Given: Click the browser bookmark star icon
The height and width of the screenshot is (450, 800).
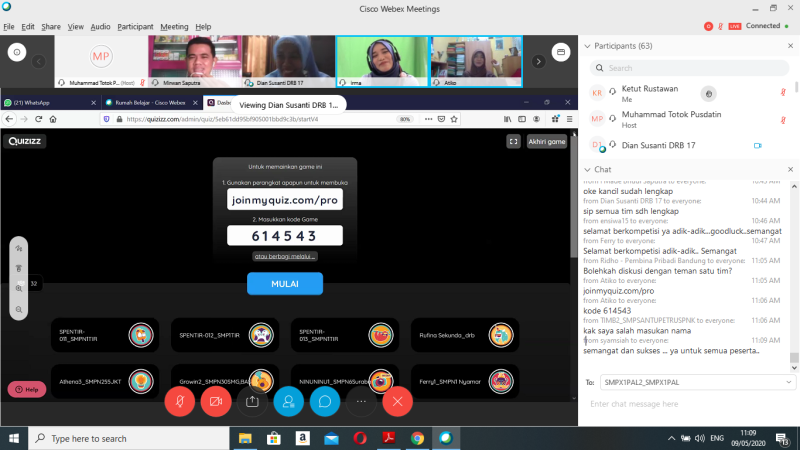Looking at the screenshot, I should coord(454,119).
